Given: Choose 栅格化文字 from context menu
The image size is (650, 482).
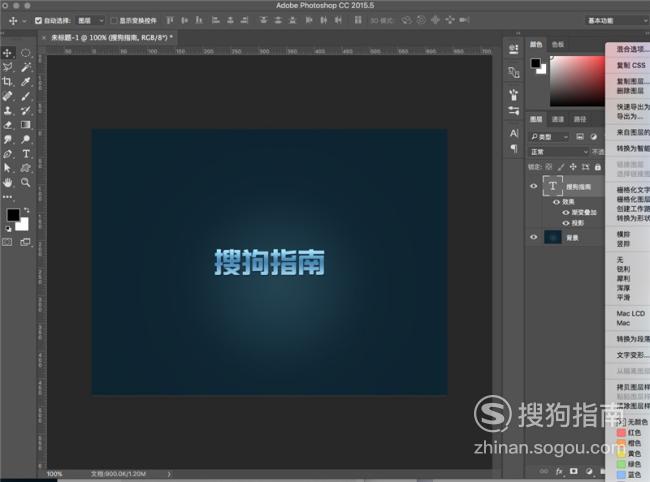Looking at the screenshot, I should pyautogui.click(x=633, y=190).
